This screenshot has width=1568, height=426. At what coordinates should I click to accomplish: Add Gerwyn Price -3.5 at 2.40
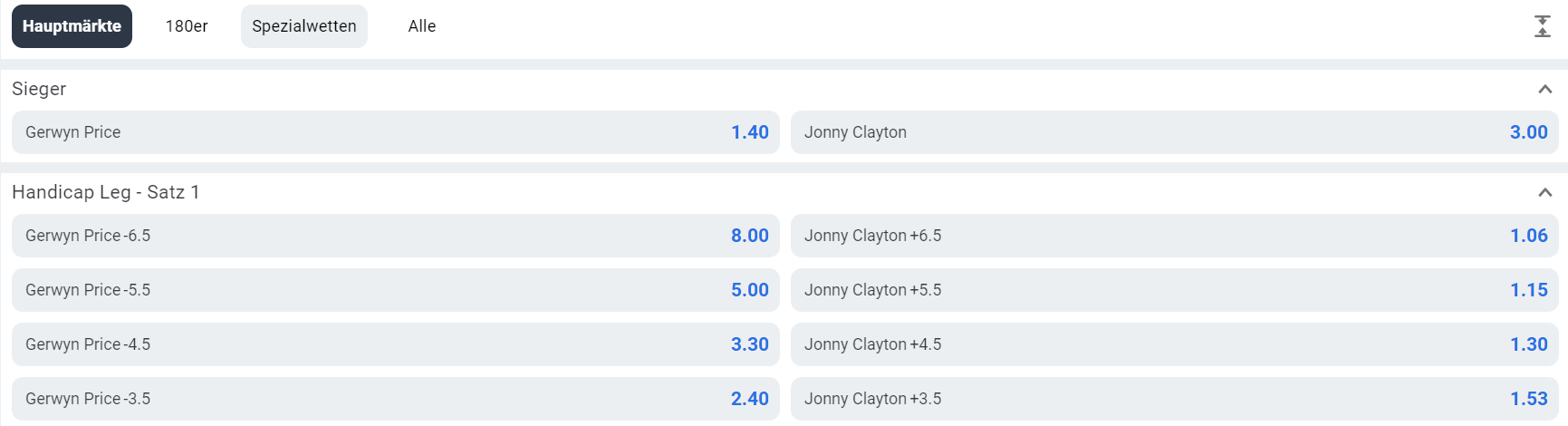pyautogui.click(x=396, y=399)
